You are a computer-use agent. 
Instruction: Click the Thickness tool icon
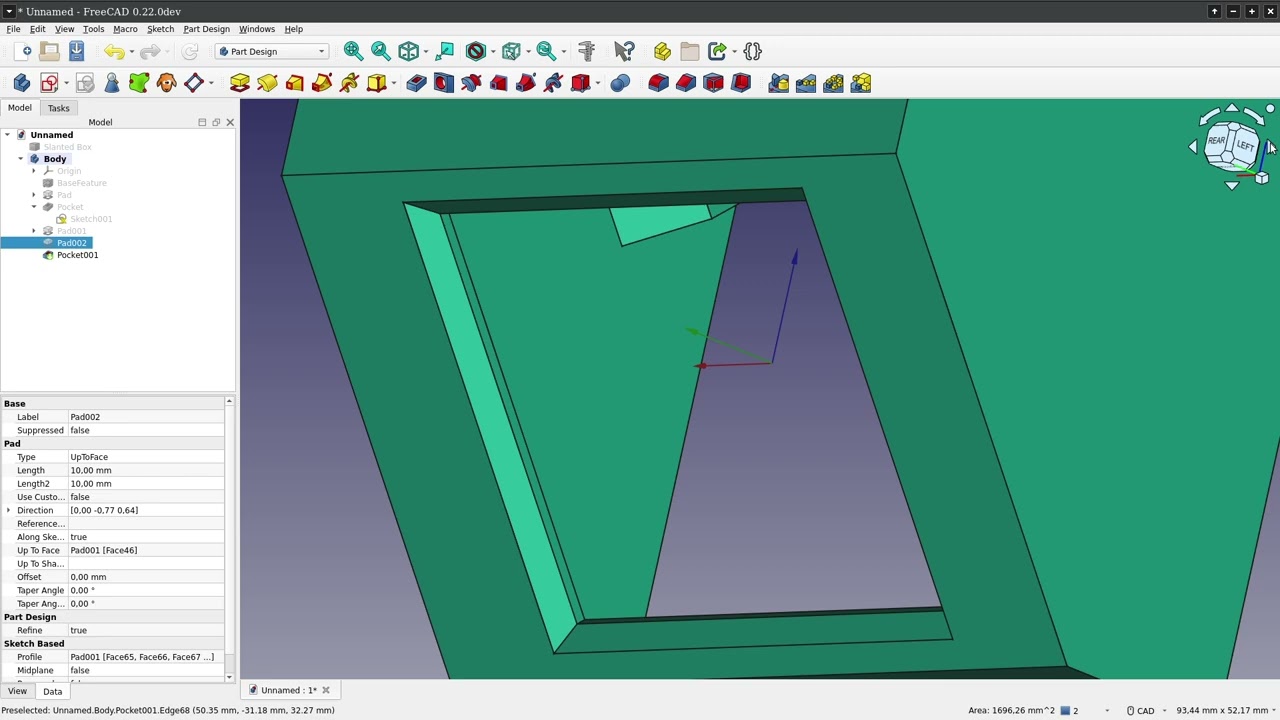[x=741, y=83]
